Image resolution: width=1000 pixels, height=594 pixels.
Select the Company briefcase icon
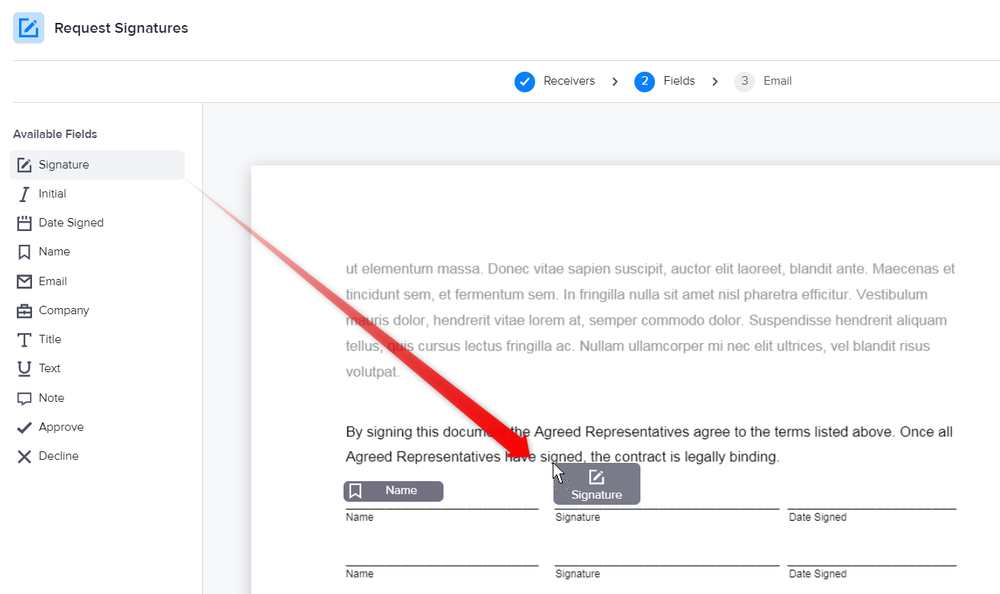24,311
